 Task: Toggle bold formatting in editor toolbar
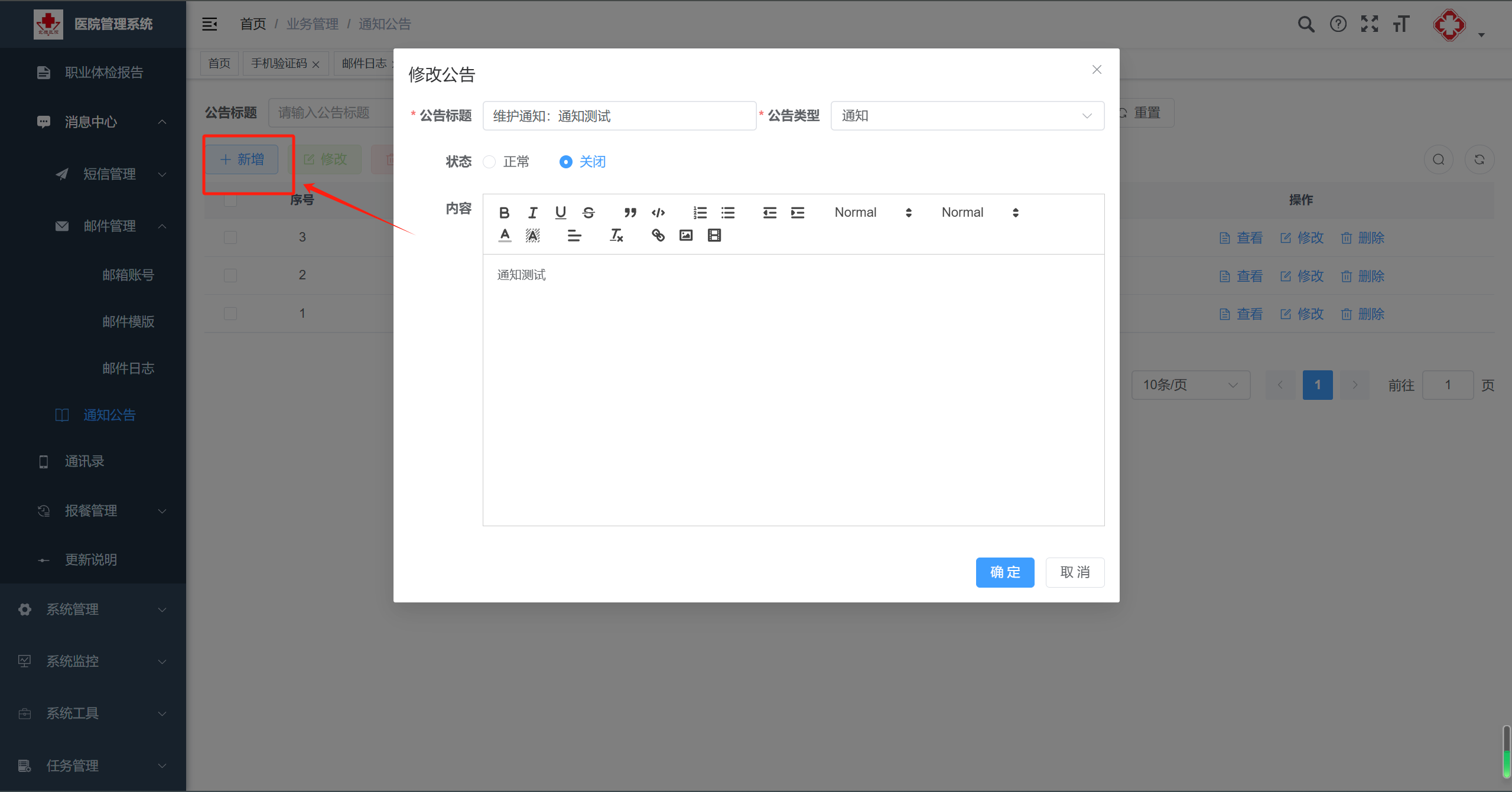coord(504,213)
